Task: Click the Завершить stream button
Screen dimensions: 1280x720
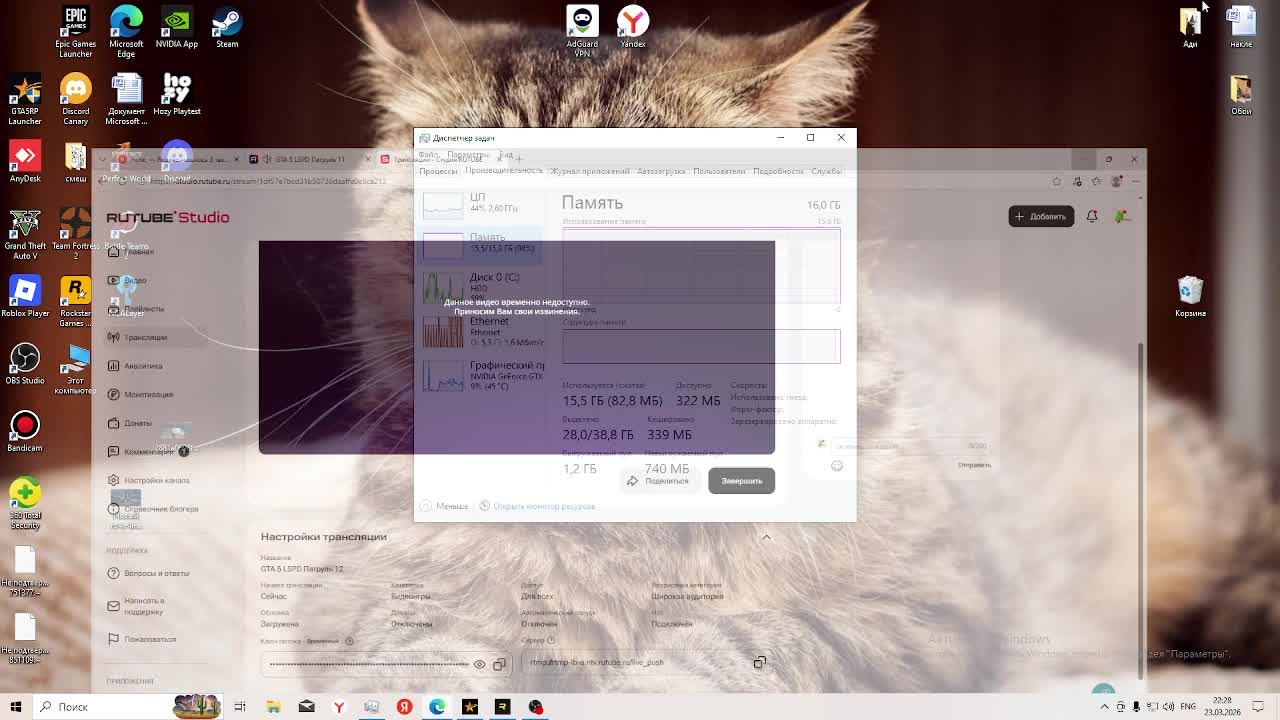Action: tap(742, 481)
